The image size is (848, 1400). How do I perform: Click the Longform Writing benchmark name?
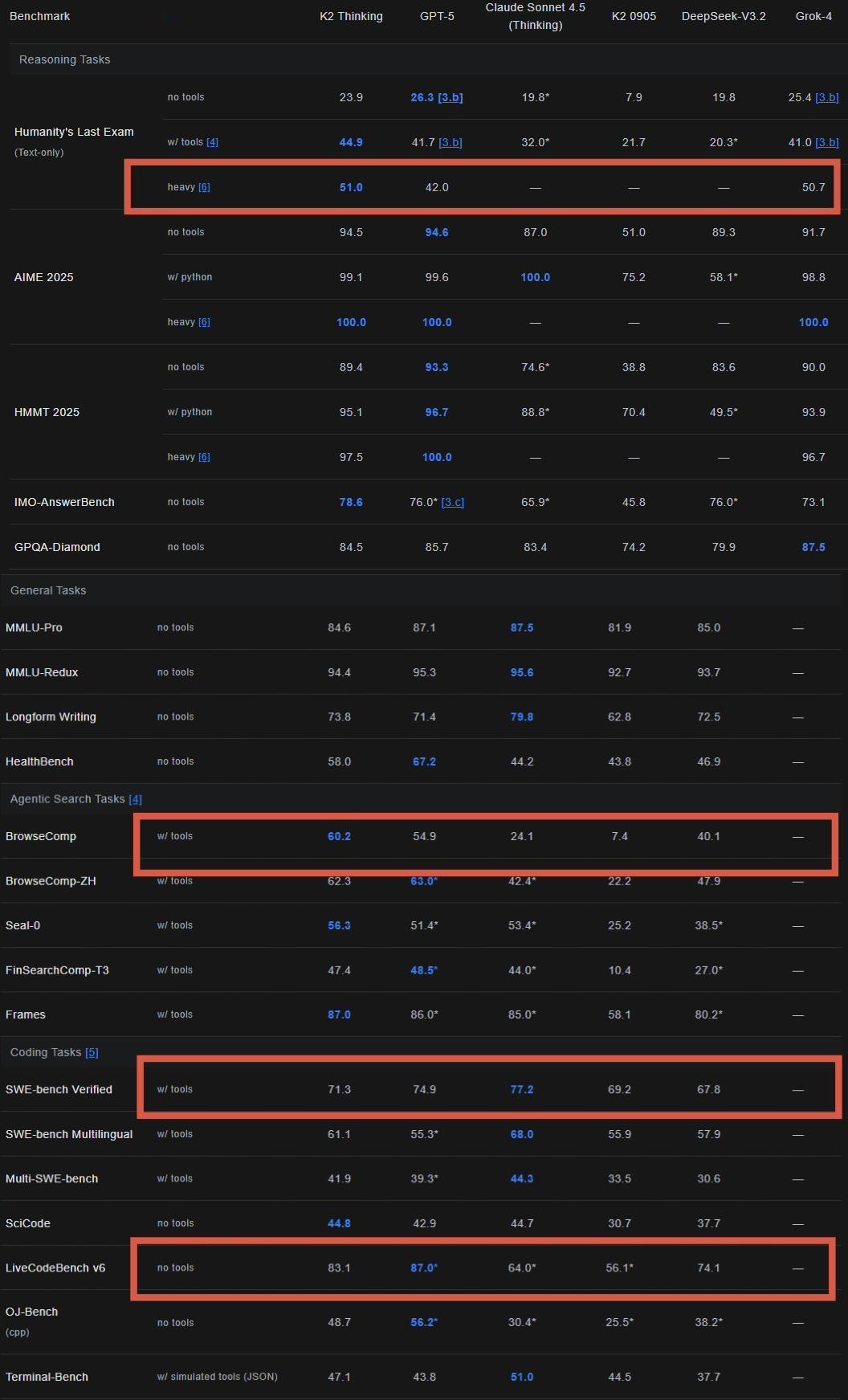pyautogui.click(x=51, y=716)
